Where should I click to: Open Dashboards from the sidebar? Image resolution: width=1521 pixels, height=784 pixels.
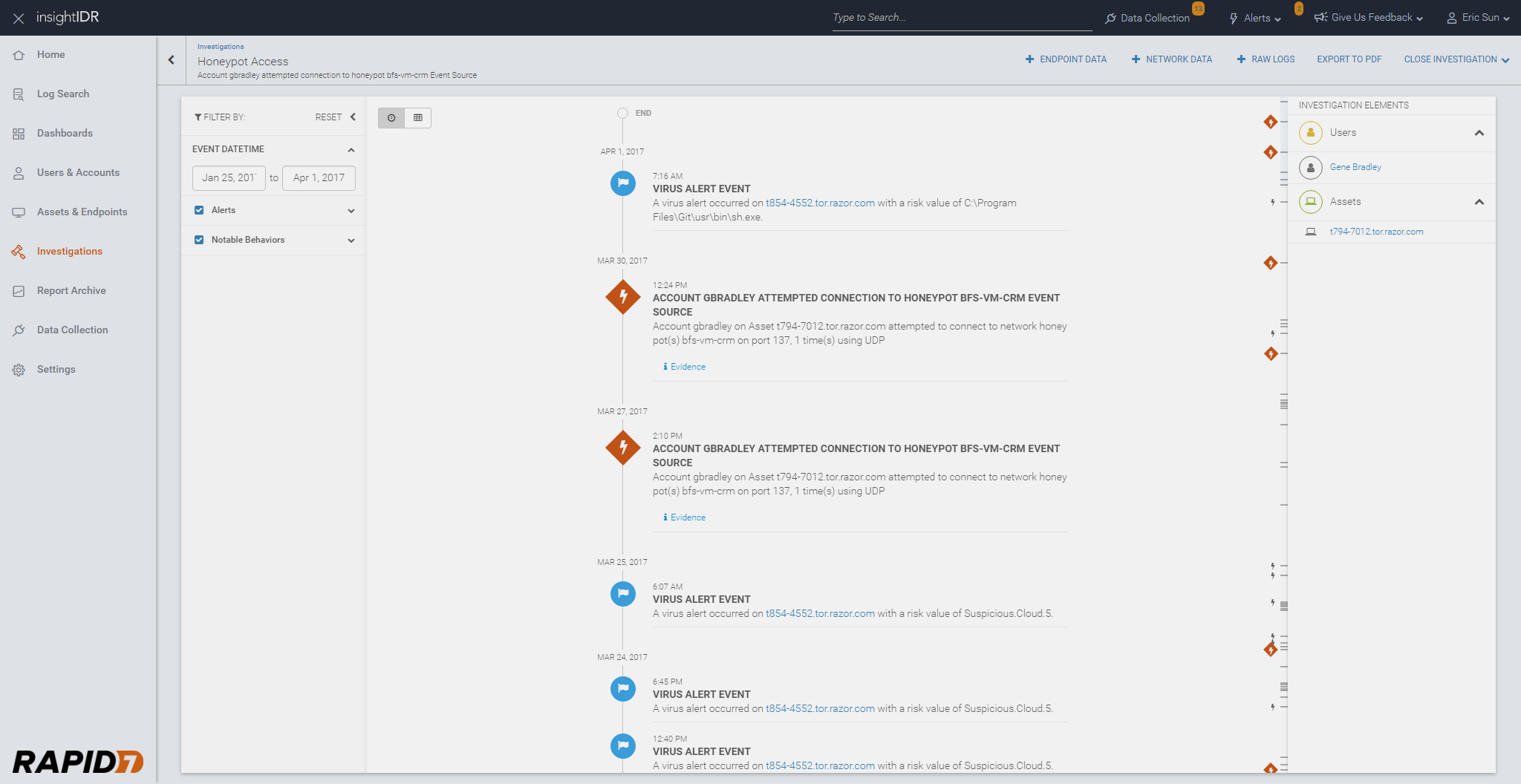point(65,134)
